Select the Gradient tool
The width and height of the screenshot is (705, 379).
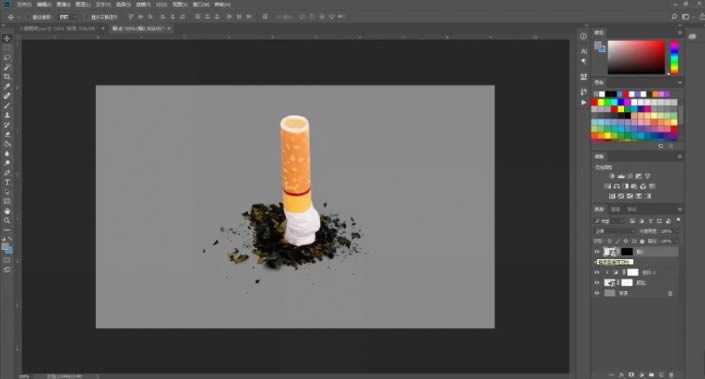(x=7, y=144)
